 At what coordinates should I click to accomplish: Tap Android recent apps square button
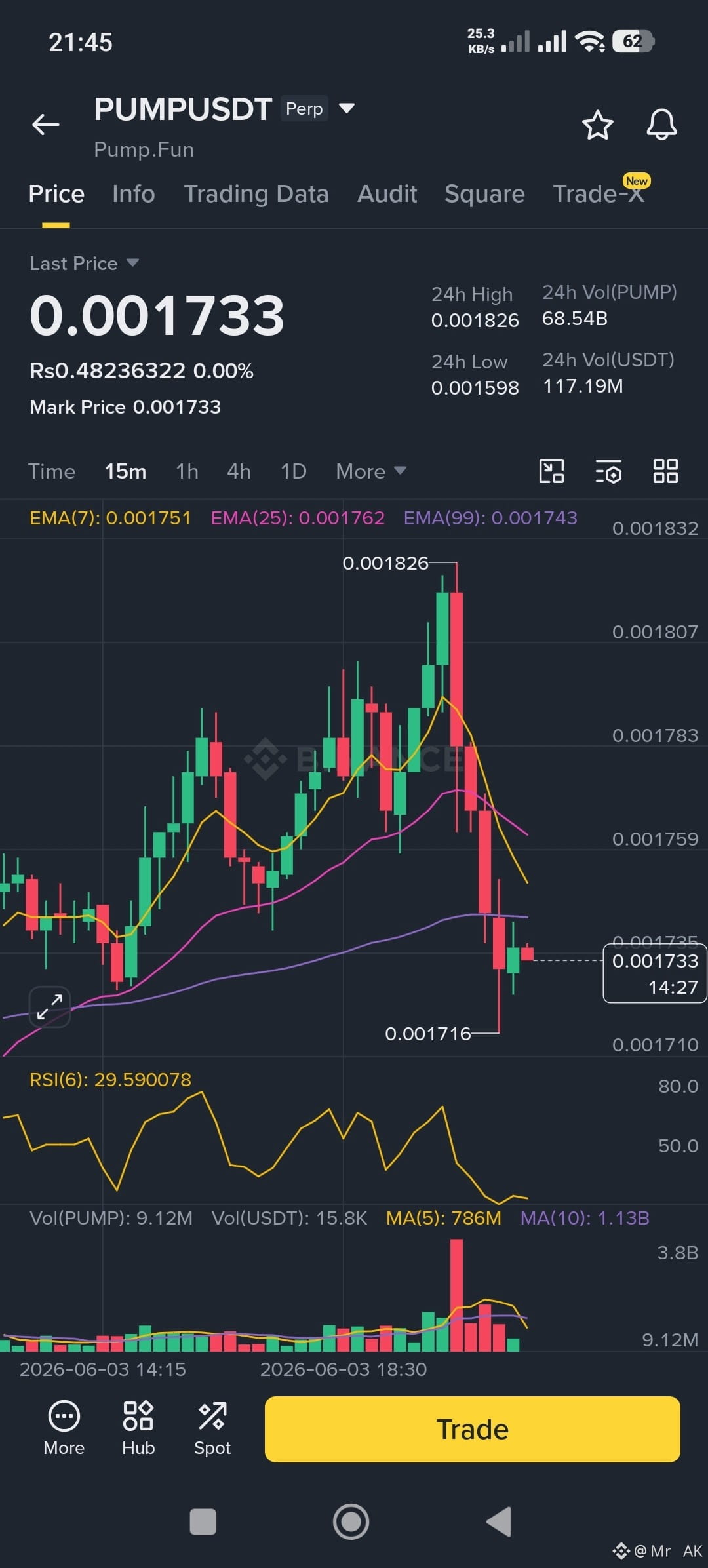[203, 1521]
